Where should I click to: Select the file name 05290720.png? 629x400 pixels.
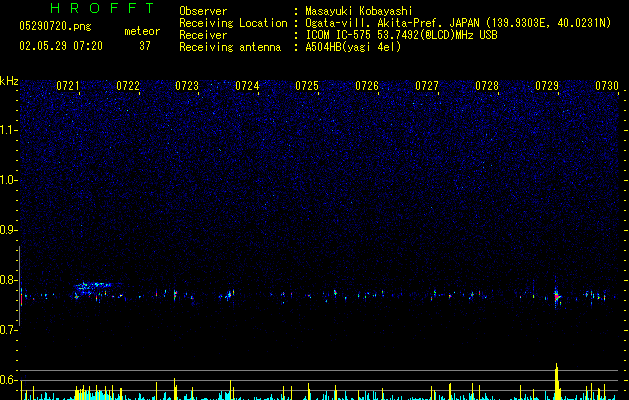[x=55, y=26]
